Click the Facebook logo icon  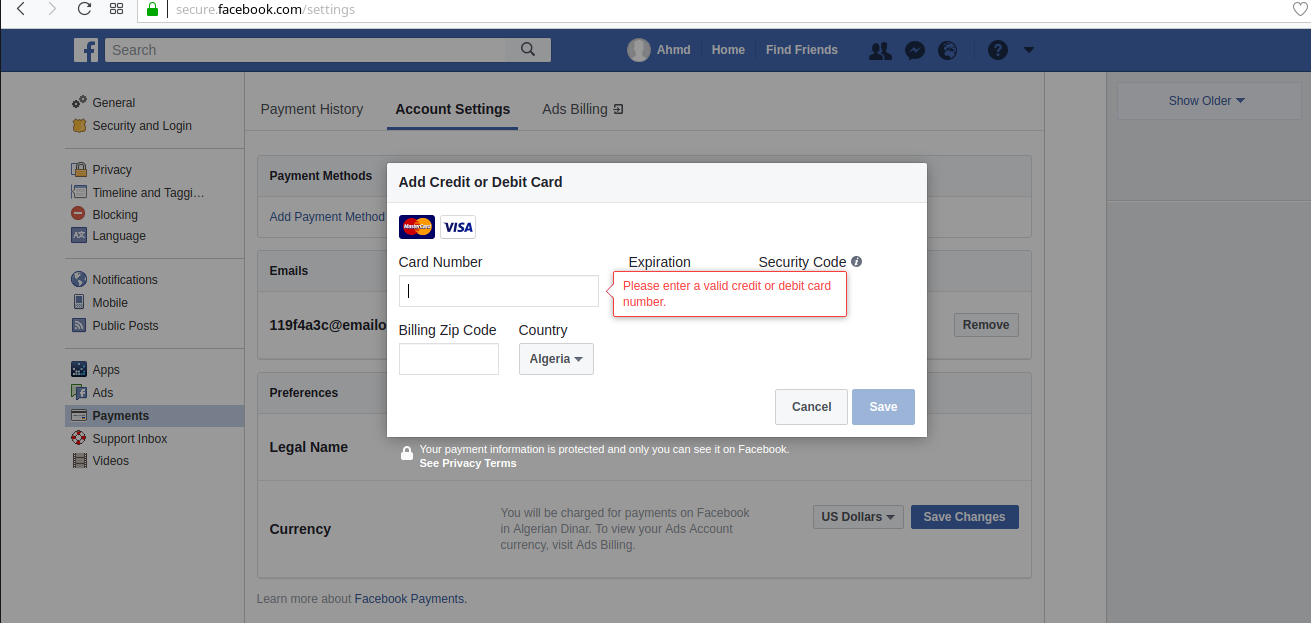86,50
